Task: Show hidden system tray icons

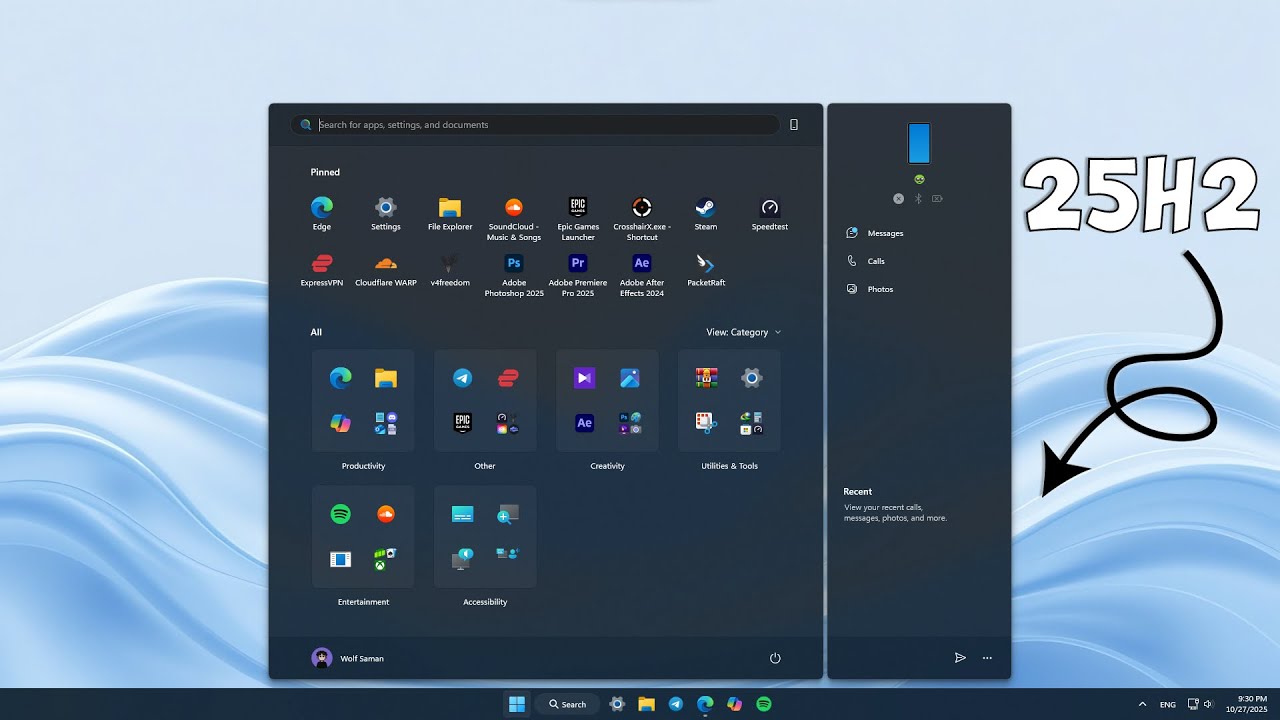Action: coord(1142,704)
